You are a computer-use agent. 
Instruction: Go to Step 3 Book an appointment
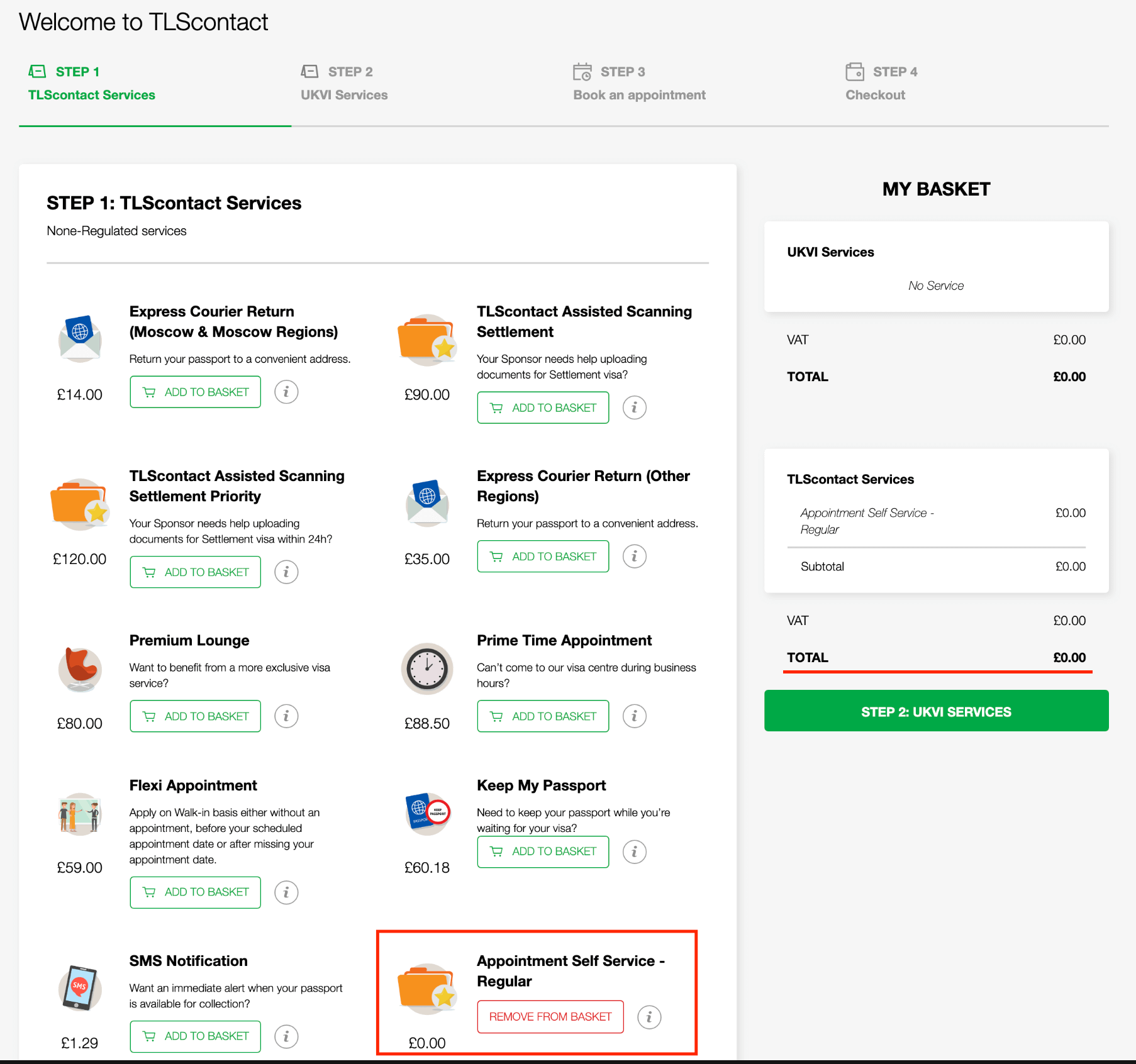pos(638,84)
